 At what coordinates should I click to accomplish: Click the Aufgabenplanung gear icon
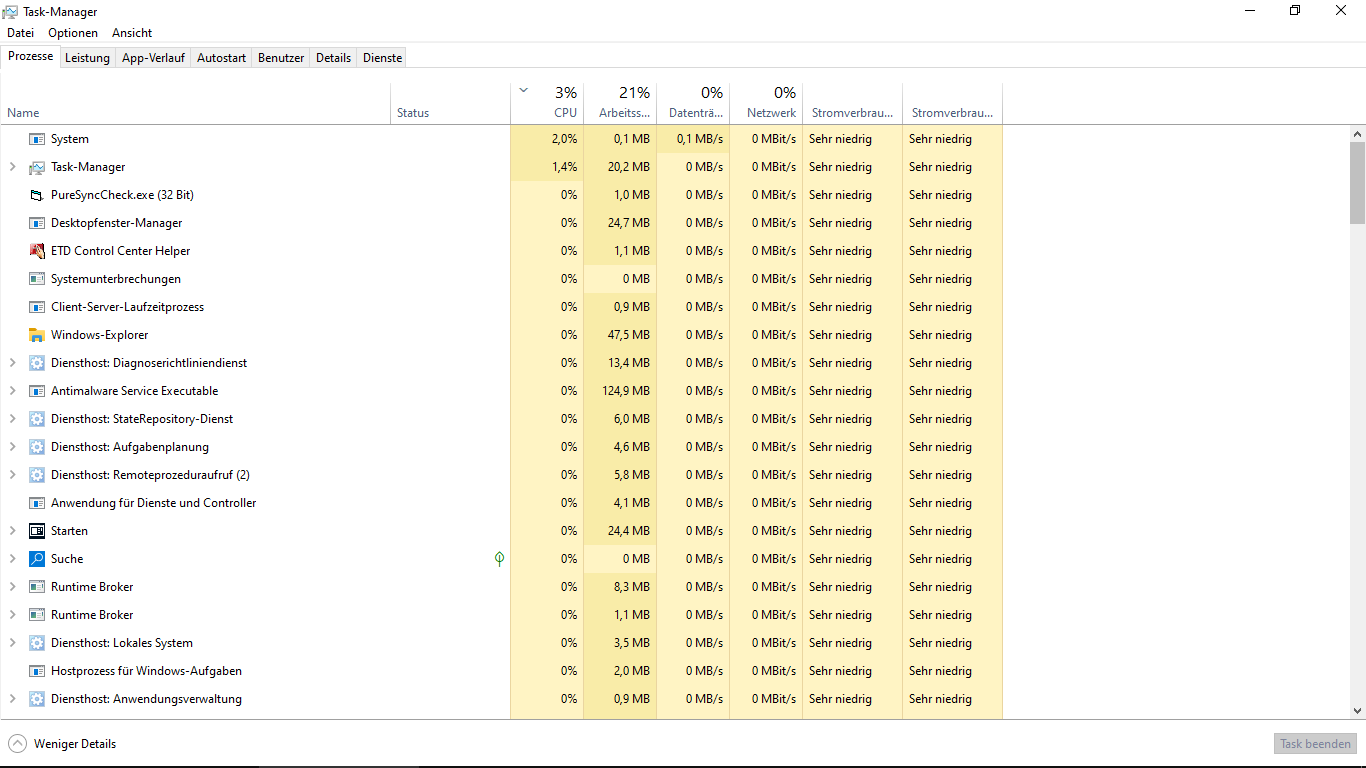click(x=37, y=447)
